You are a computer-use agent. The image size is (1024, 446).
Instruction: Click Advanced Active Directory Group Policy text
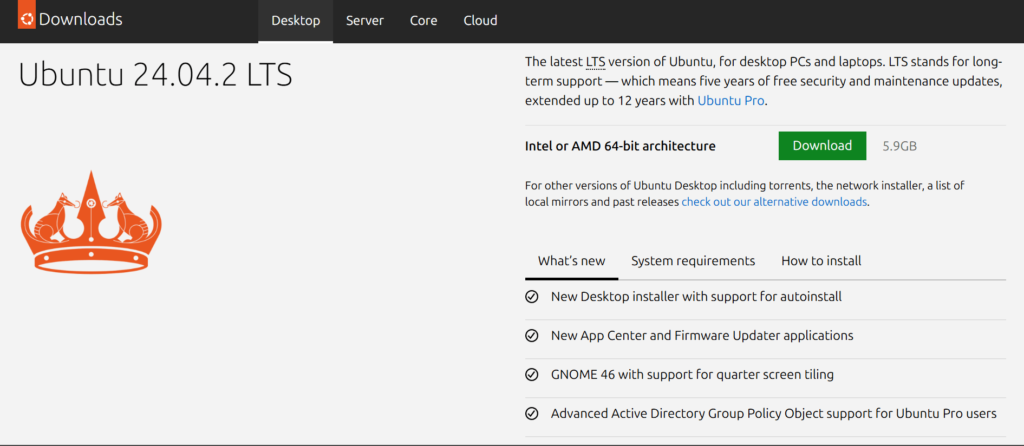click(774, 414)
